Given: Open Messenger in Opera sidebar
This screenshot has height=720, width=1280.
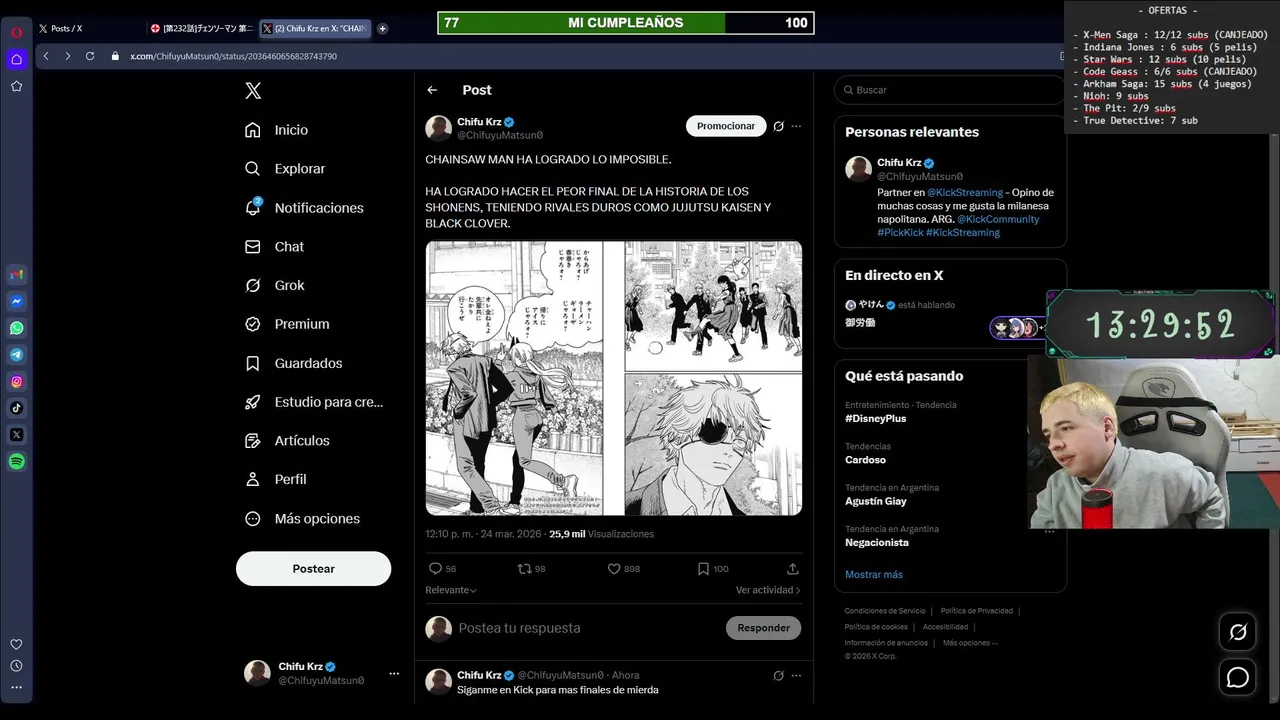Looking at the screenshot, I should click(17, 301).
